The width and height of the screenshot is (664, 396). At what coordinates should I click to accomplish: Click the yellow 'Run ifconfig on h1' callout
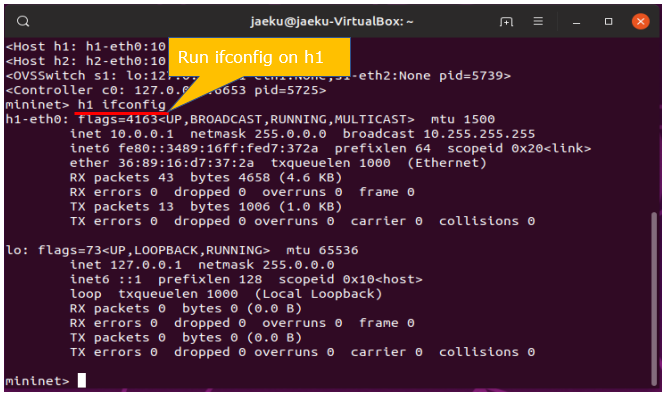click(x=259, y=57)
